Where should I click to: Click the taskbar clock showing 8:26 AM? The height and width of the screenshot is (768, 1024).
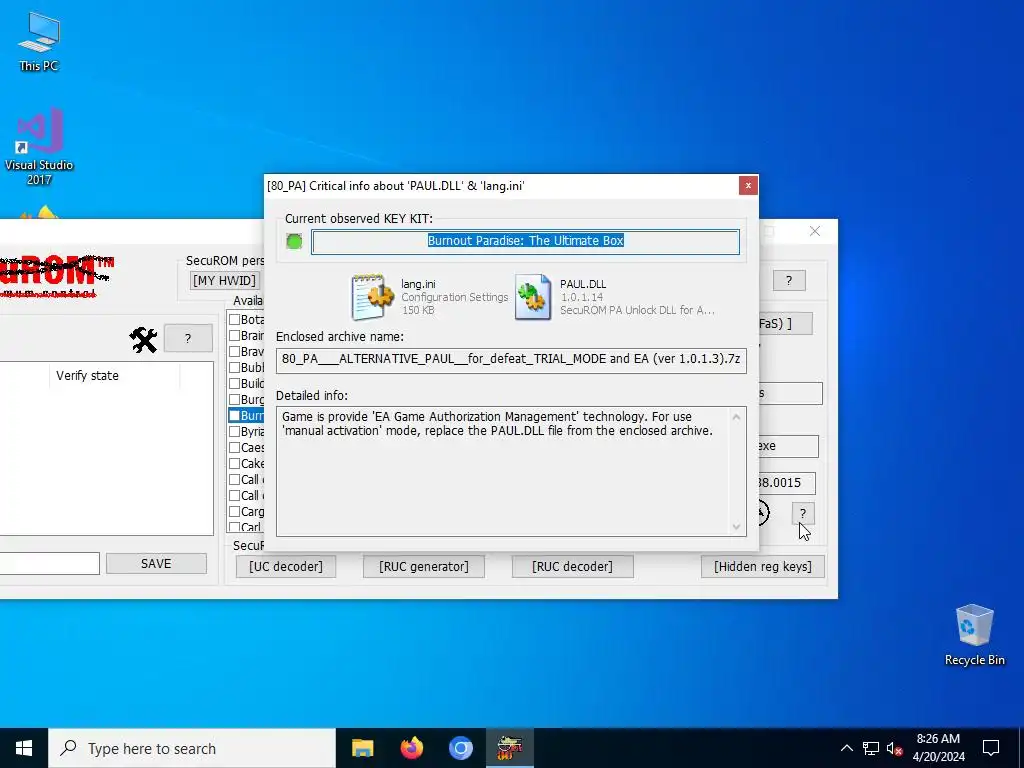pyautogui.click(x=938, y=748)
